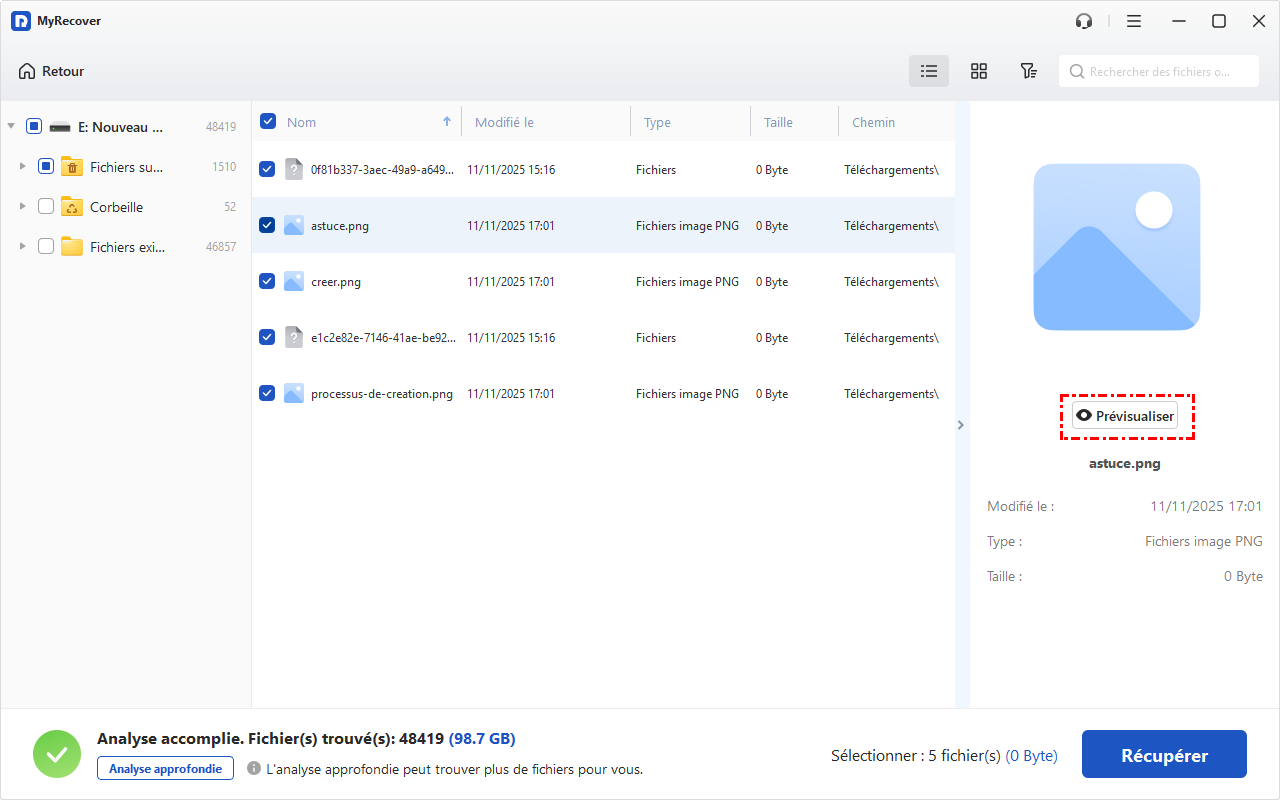Sort files by Taille column

tap(778, 122)
